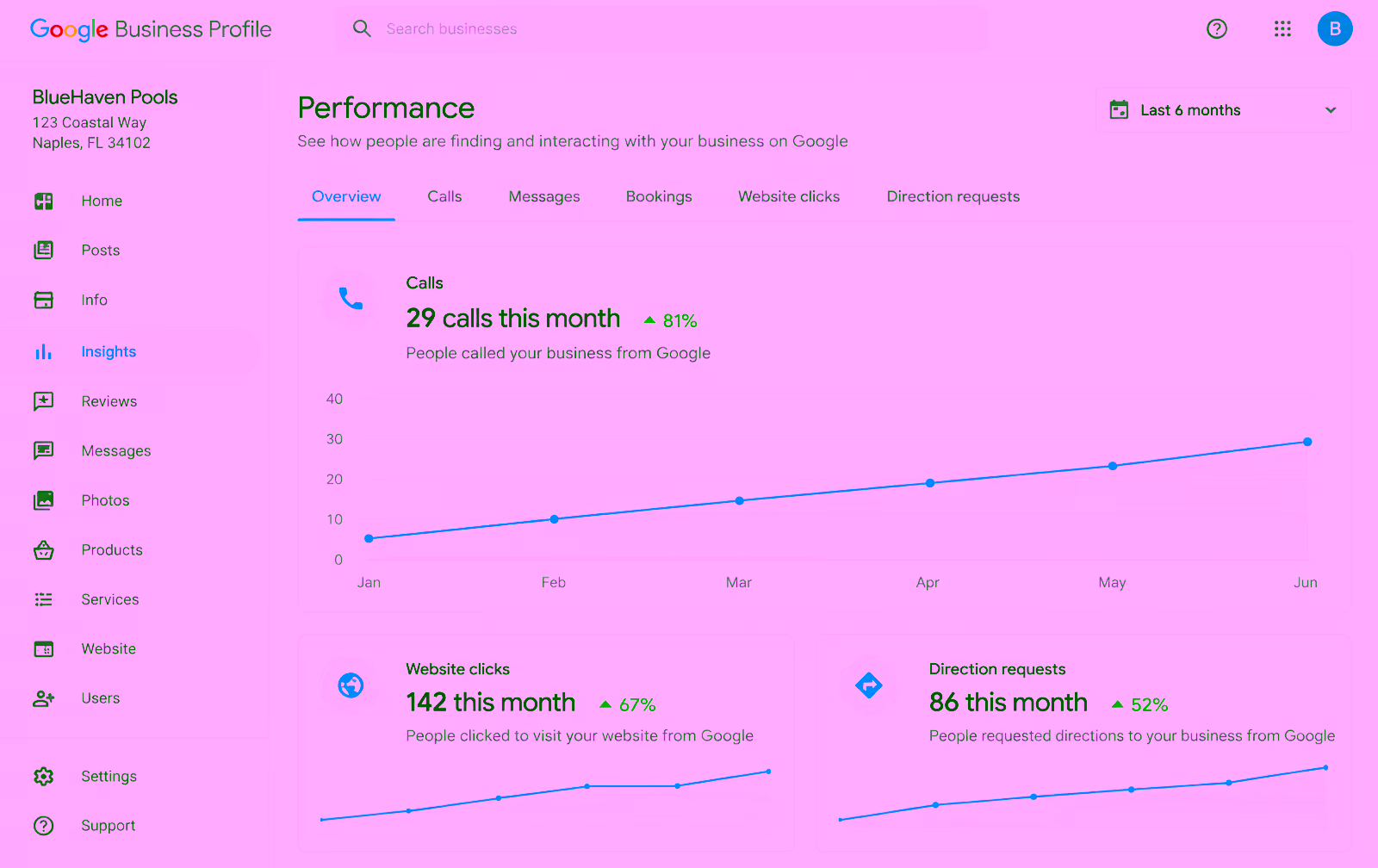1378x868 pixels.
Task: Click the globe icon on Website clicks card
Action: pos(351,685)
